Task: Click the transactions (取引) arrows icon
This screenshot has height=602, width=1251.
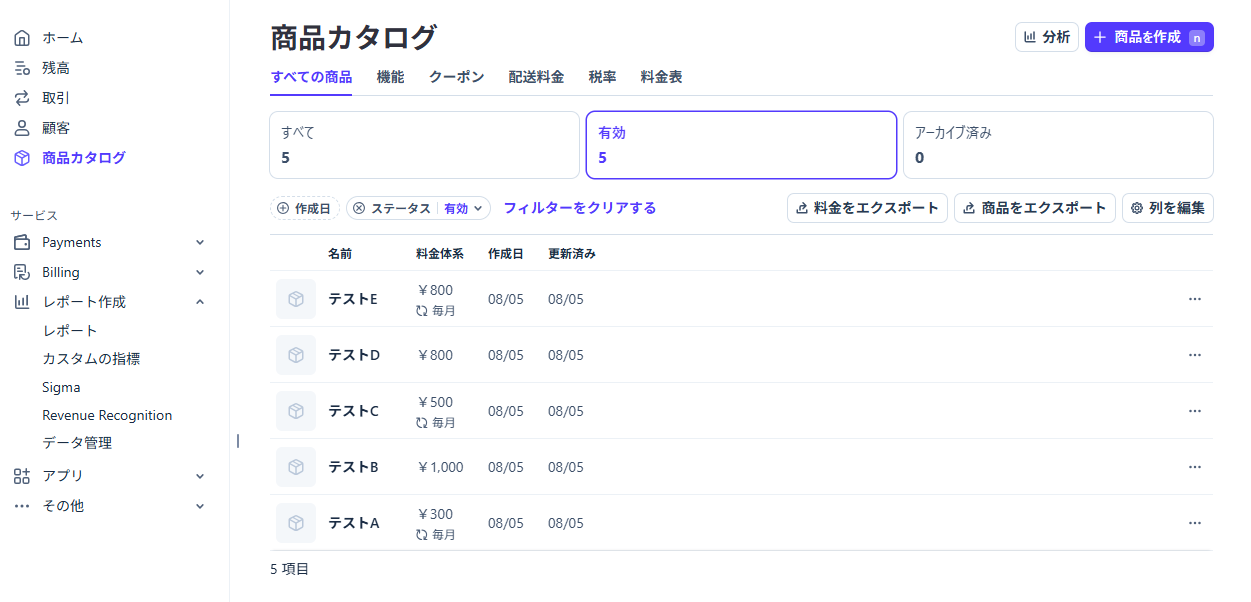Action: [21, 98]
